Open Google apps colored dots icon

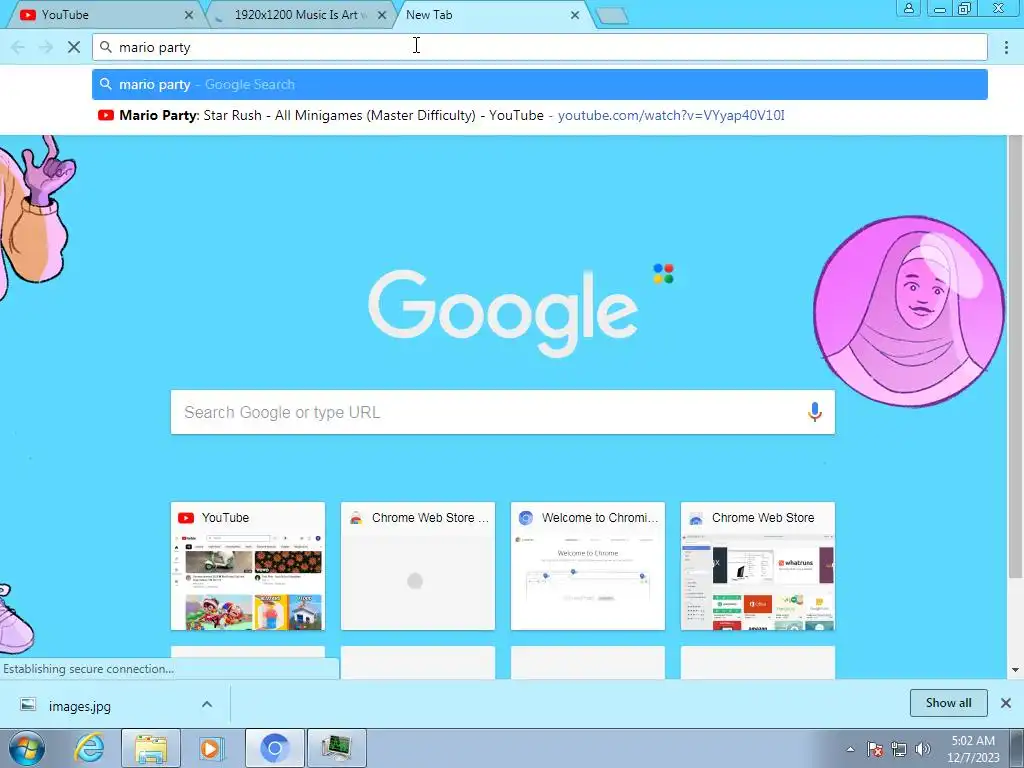[664, 274]
